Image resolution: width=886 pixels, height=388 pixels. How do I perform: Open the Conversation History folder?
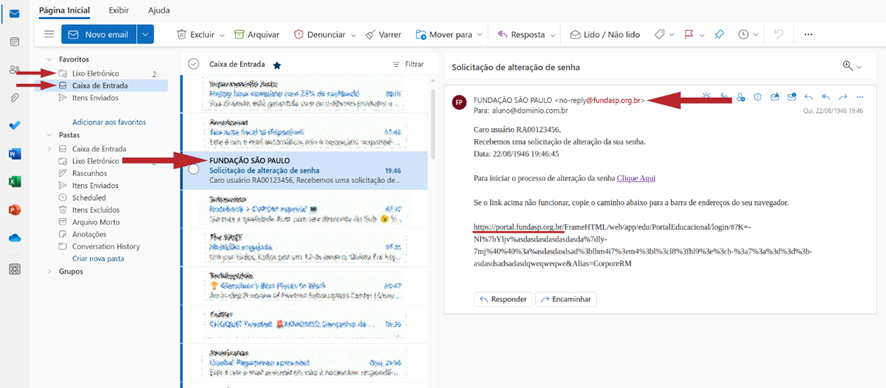point(105,246)
